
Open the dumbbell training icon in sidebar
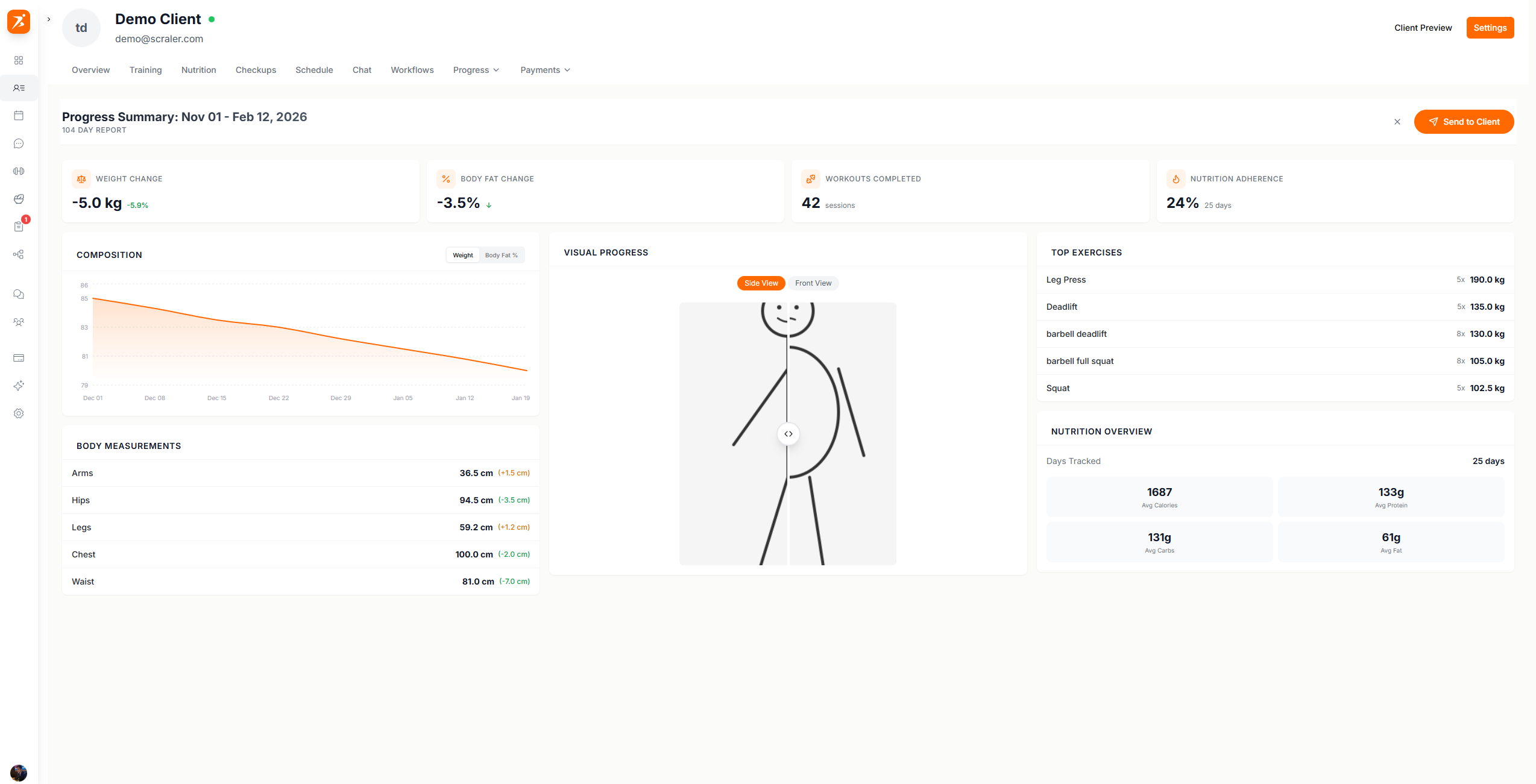coord(19,171)
